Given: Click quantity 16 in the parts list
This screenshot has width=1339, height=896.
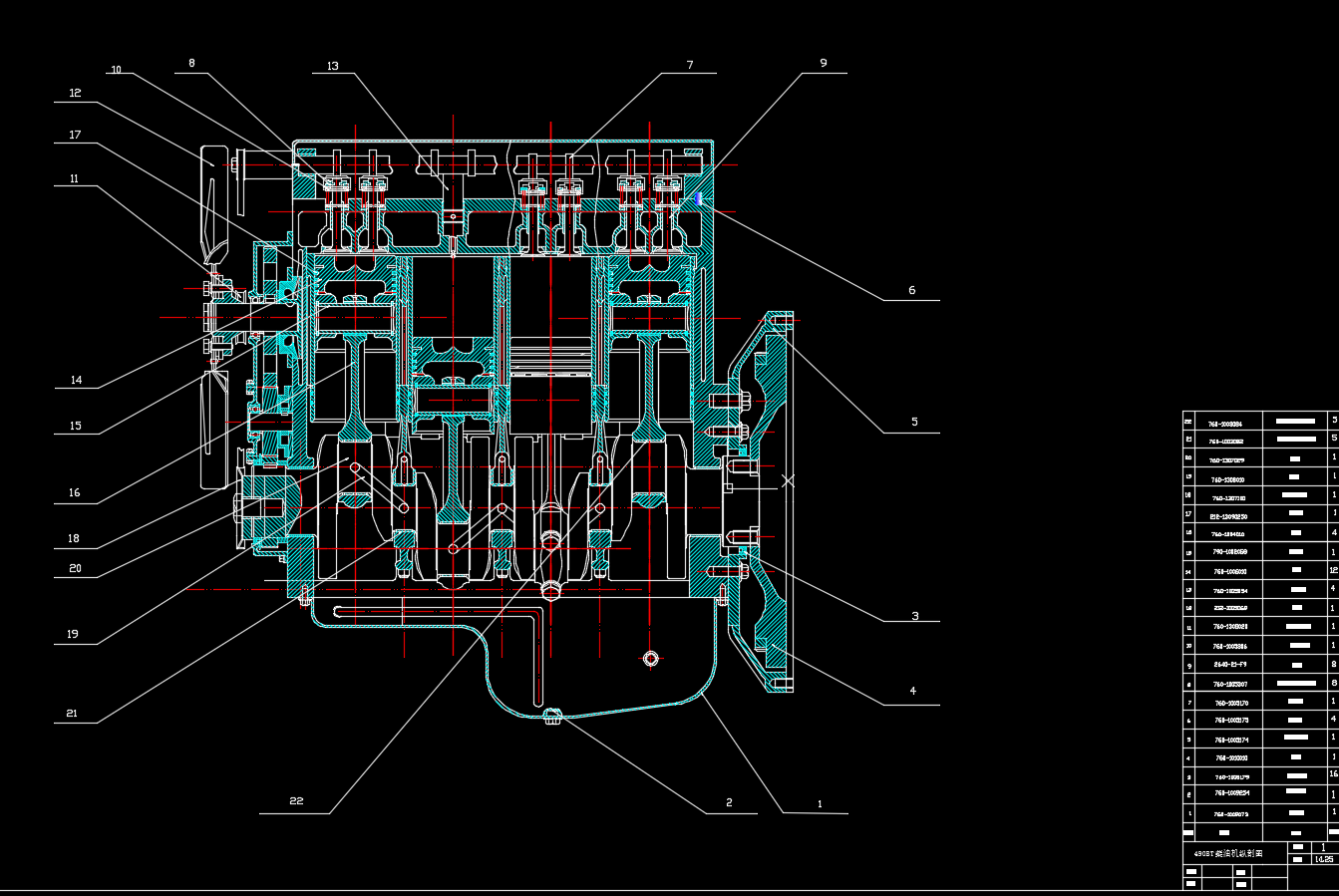Looking at the screenshot, I should click(x=1333, y=773).
